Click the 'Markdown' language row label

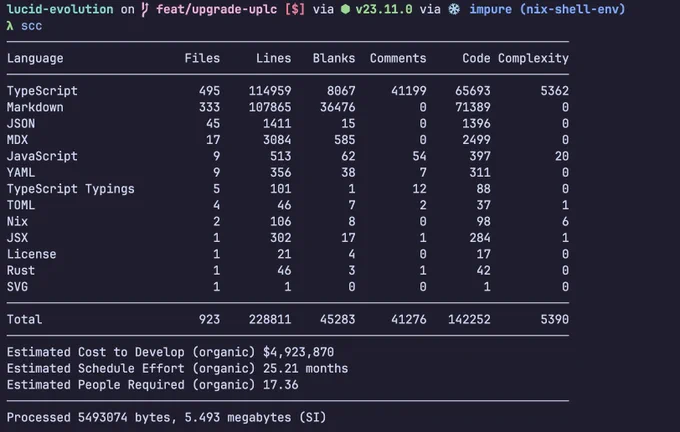coord(35,107)
